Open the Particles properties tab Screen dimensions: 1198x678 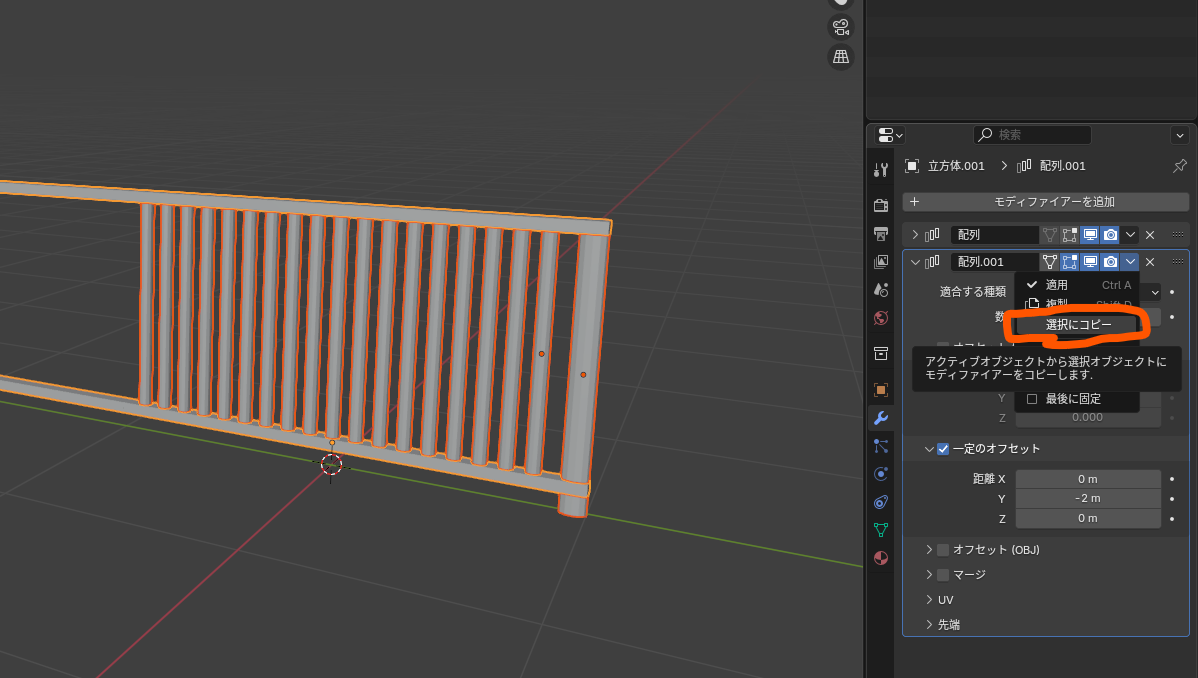coord(881,446)
